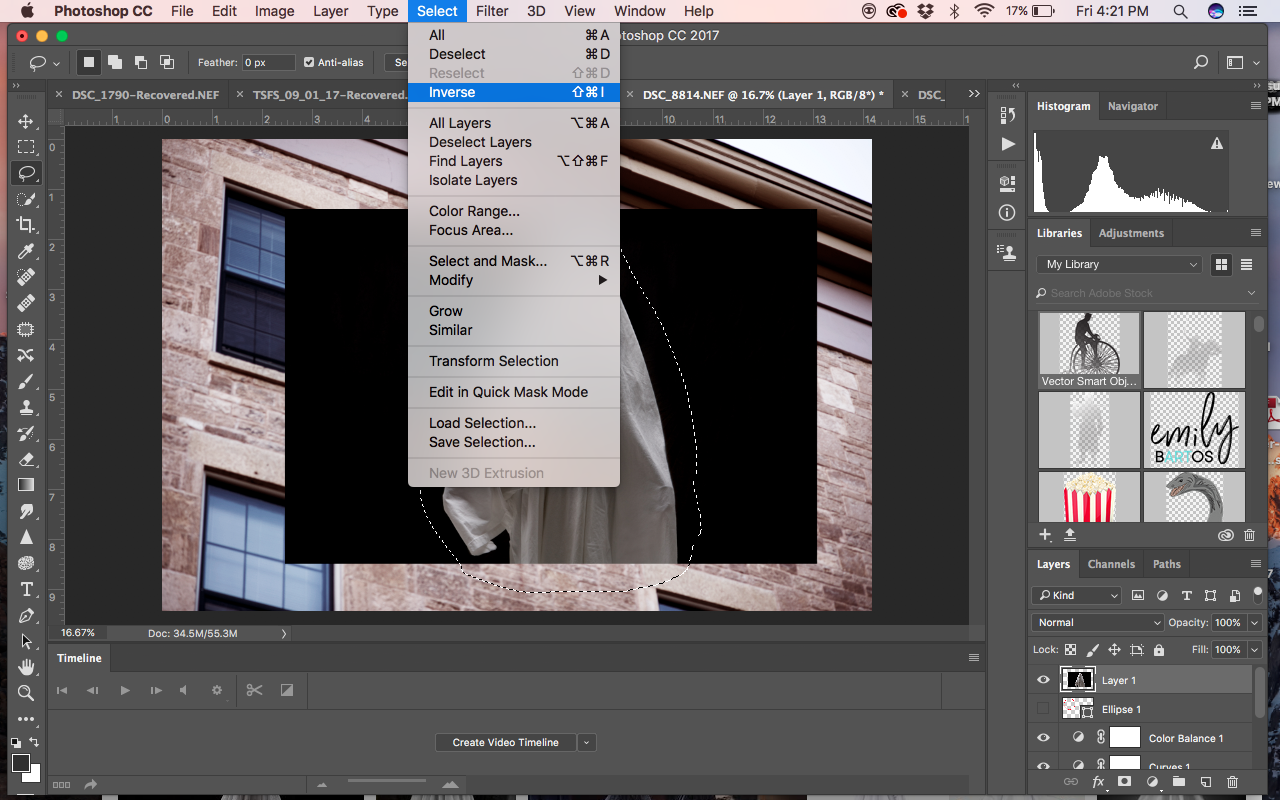This screenshot has height=800, width=1280.
Task: Filter layers by type layer icon
Action: (x=1187, y=595)
